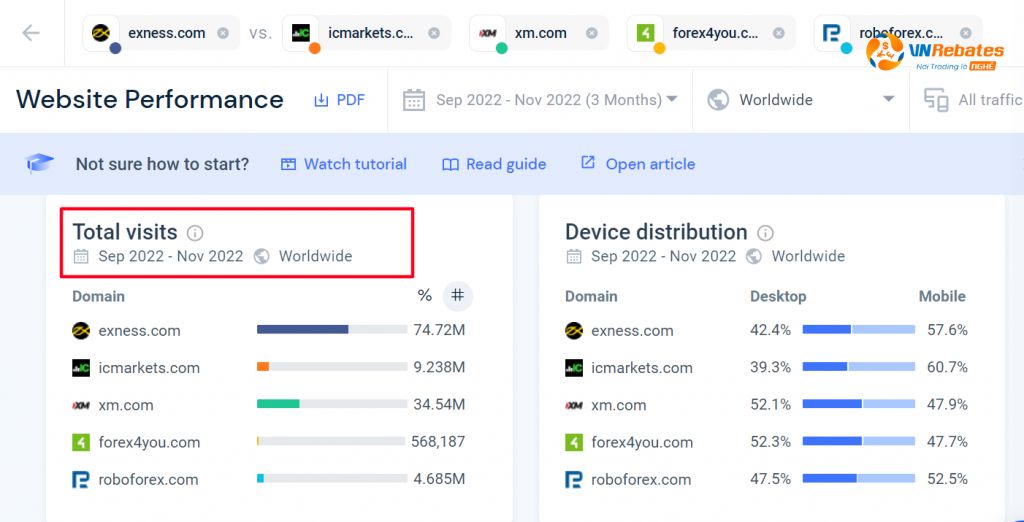This screenshot has height=522, width=1024.
Task: Open the Total visits info tooltip icon
Action: click(x=195, y=233)
